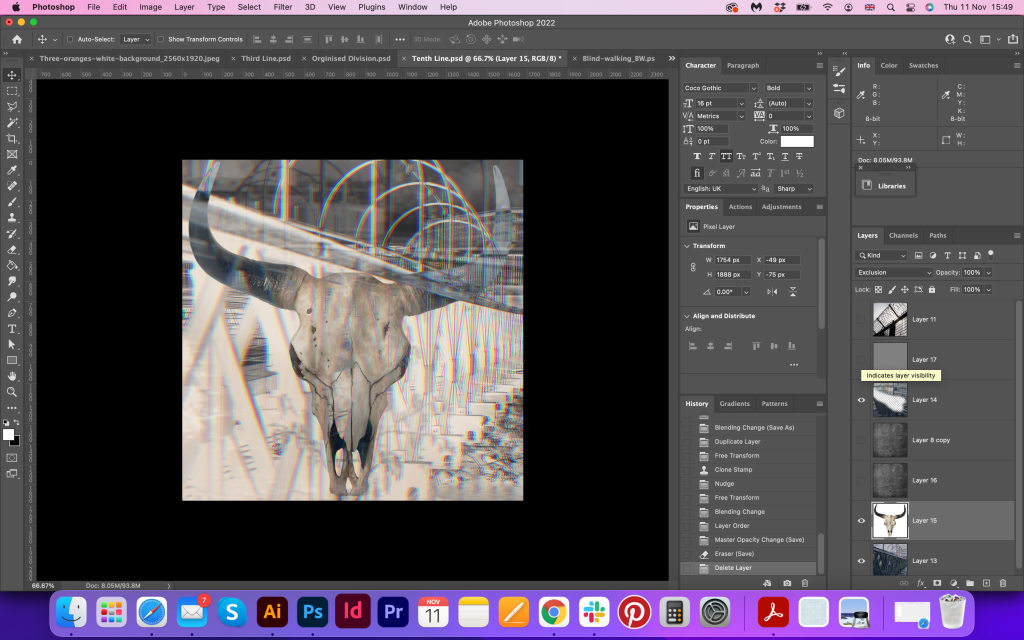The width and height of the screenshot is (1024, 640).
Task: Switch to the Channels tab
Action: (x=903, y=236)
